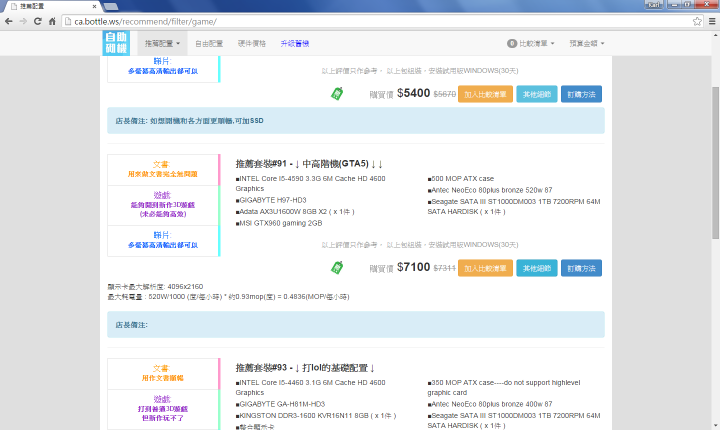This screenshot has height=430, width=720.
Task: Open the 硬件價格 menu item
Action: pos(252,43)
